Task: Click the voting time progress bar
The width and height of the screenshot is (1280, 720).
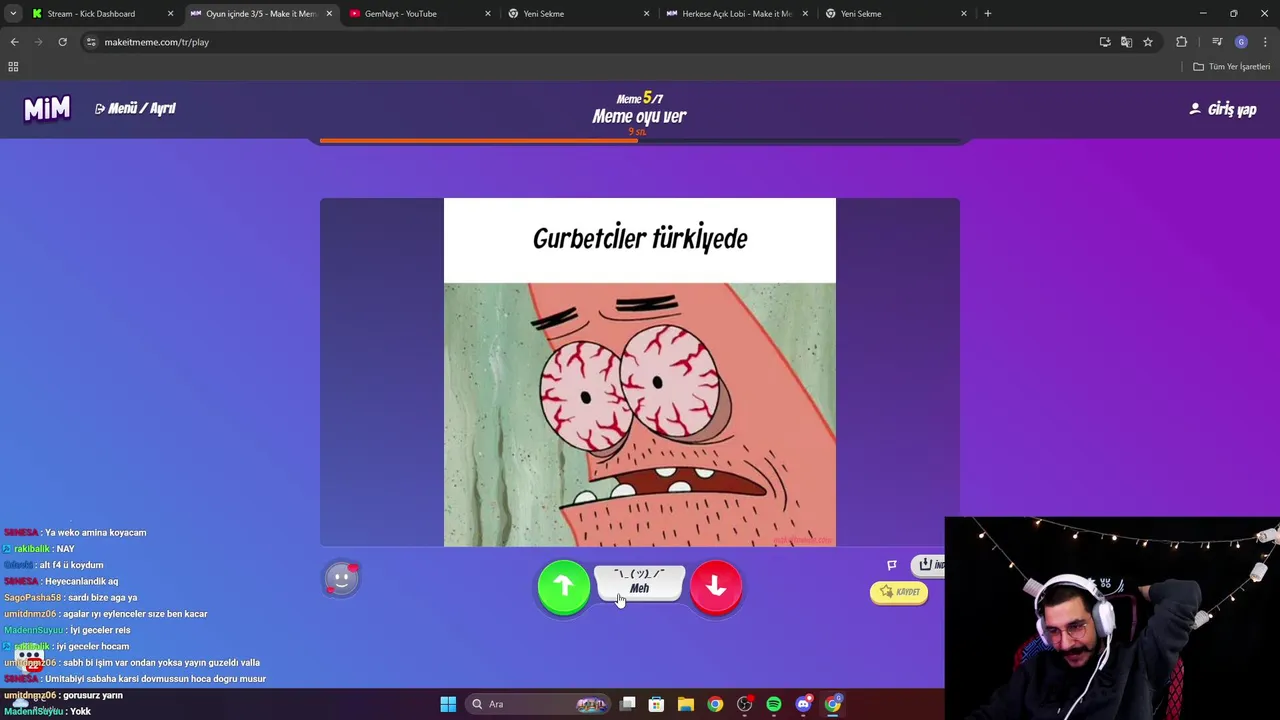Action: 640,141
